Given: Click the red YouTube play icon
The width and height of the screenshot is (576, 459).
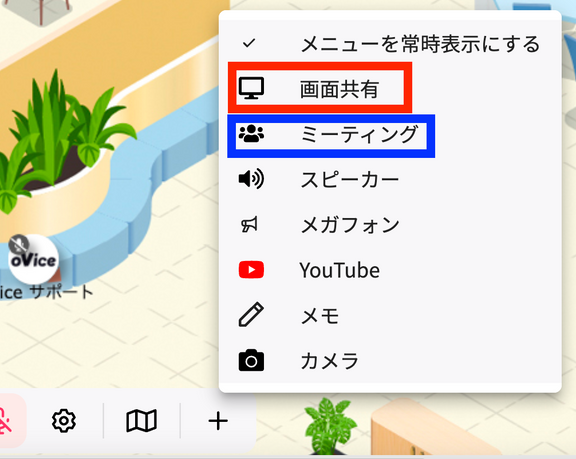Looking at the screenshot, I should 251,270.
